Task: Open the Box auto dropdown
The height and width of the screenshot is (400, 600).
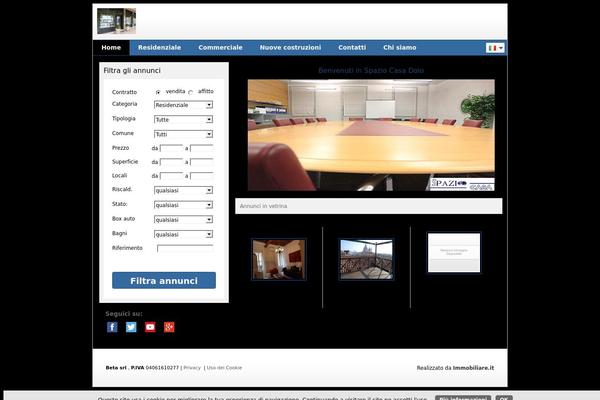Action: click(x=183, y=219)
